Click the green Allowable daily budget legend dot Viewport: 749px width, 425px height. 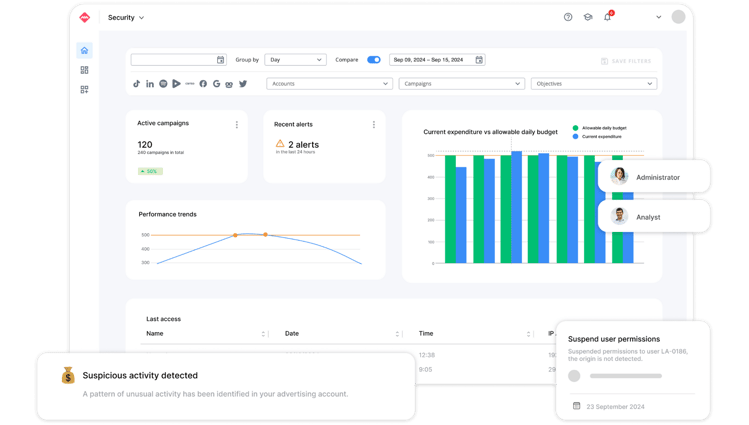click(575, 128)
